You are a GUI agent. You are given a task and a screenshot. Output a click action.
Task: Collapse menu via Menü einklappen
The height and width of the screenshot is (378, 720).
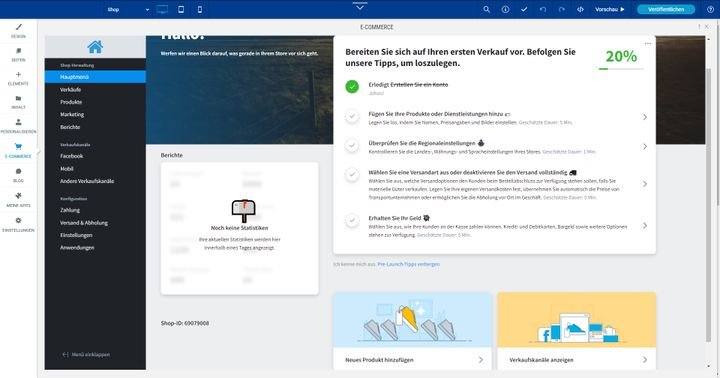click(86, 355)
